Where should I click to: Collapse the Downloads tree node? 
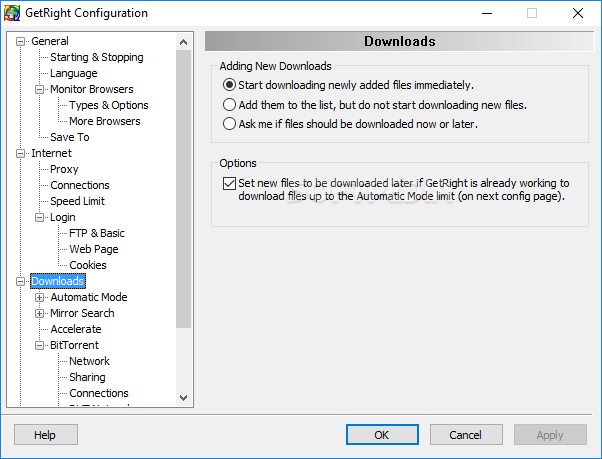pos(20,281)
